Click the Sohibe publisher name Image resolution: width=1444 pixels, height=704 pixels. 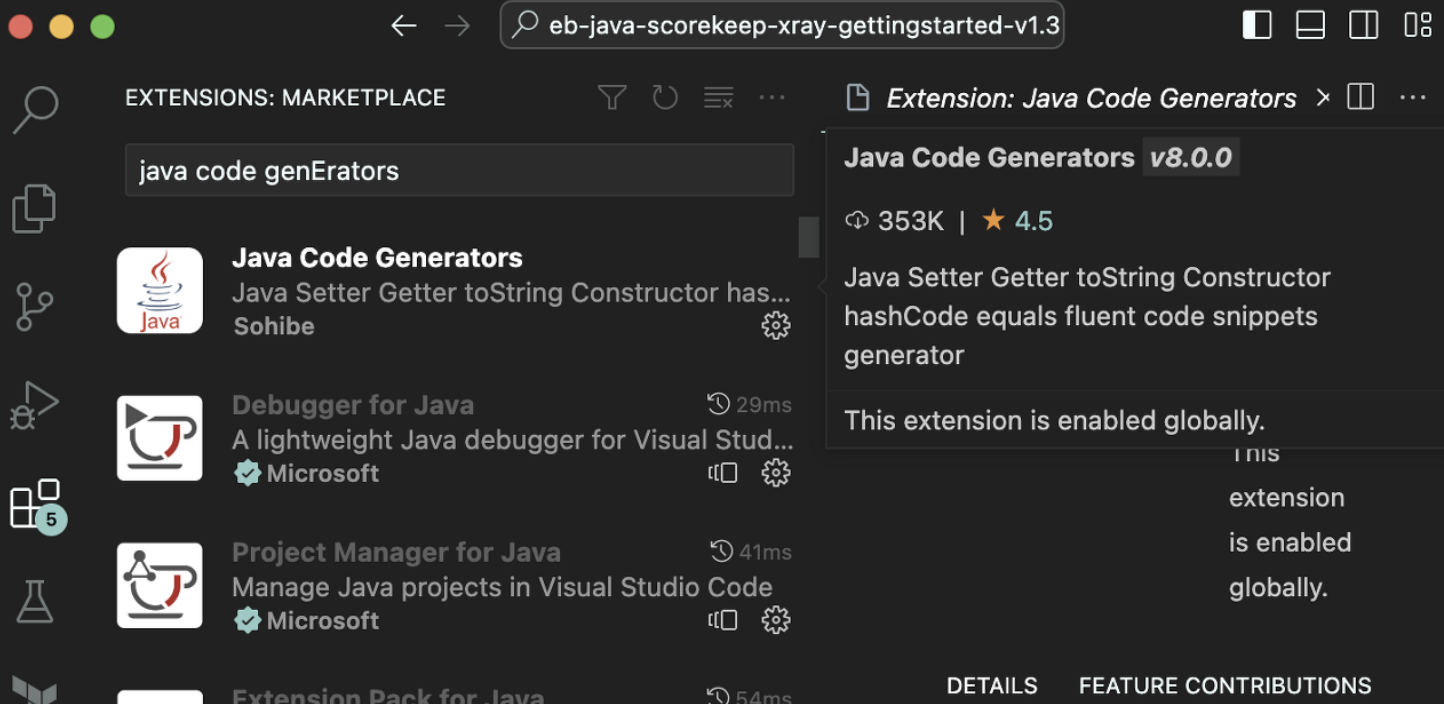pyautogui.click(x=274, y=326)
